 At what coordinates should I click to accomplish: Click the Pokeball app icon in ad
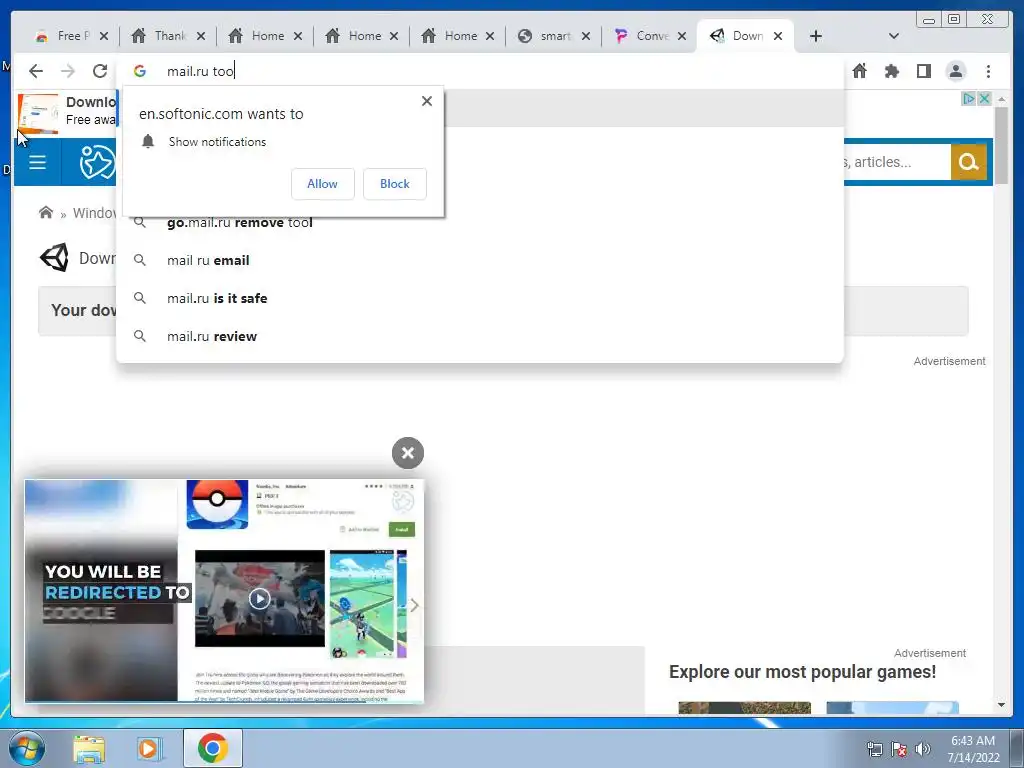(217, 504)
